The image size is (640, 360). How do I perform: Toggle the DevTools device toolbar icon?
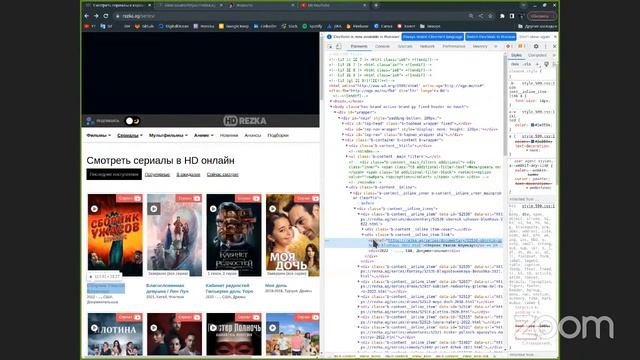[339, 47]
